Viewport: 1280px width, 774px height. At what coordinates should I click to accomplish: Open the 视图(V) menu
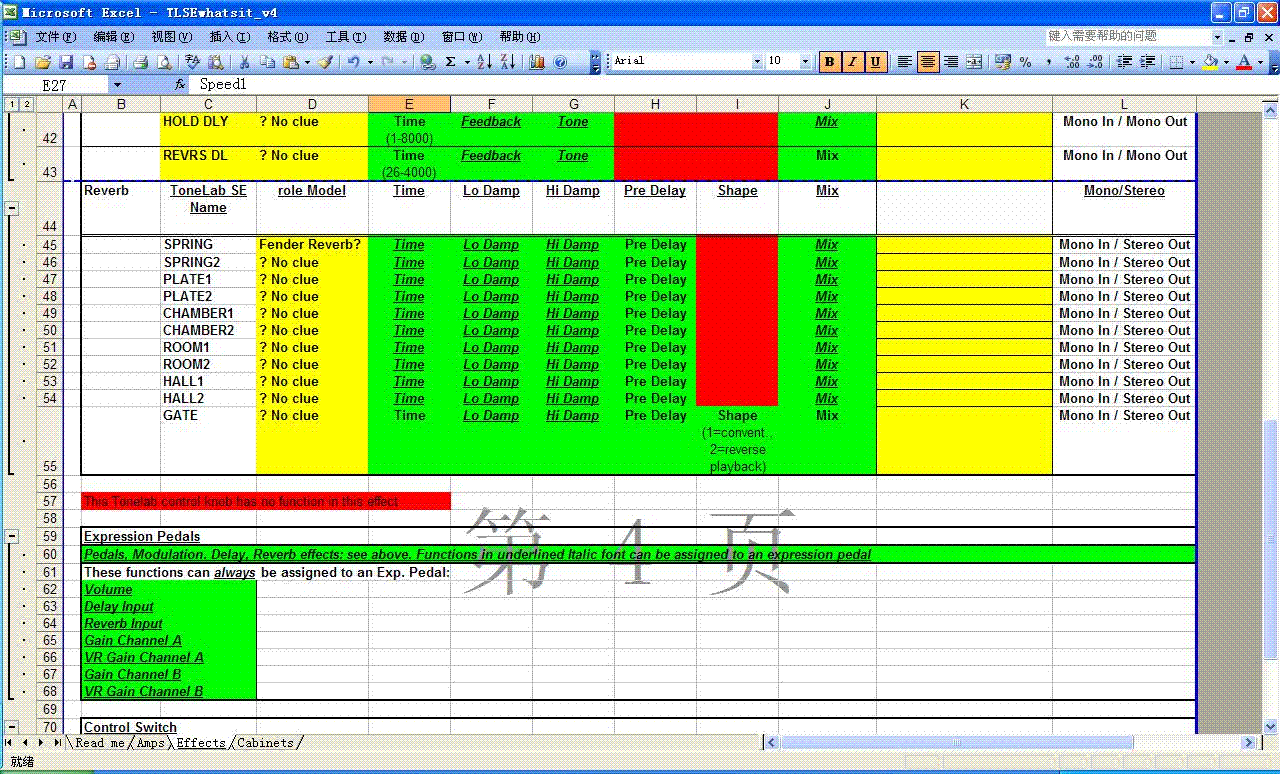tap(172, 37)
